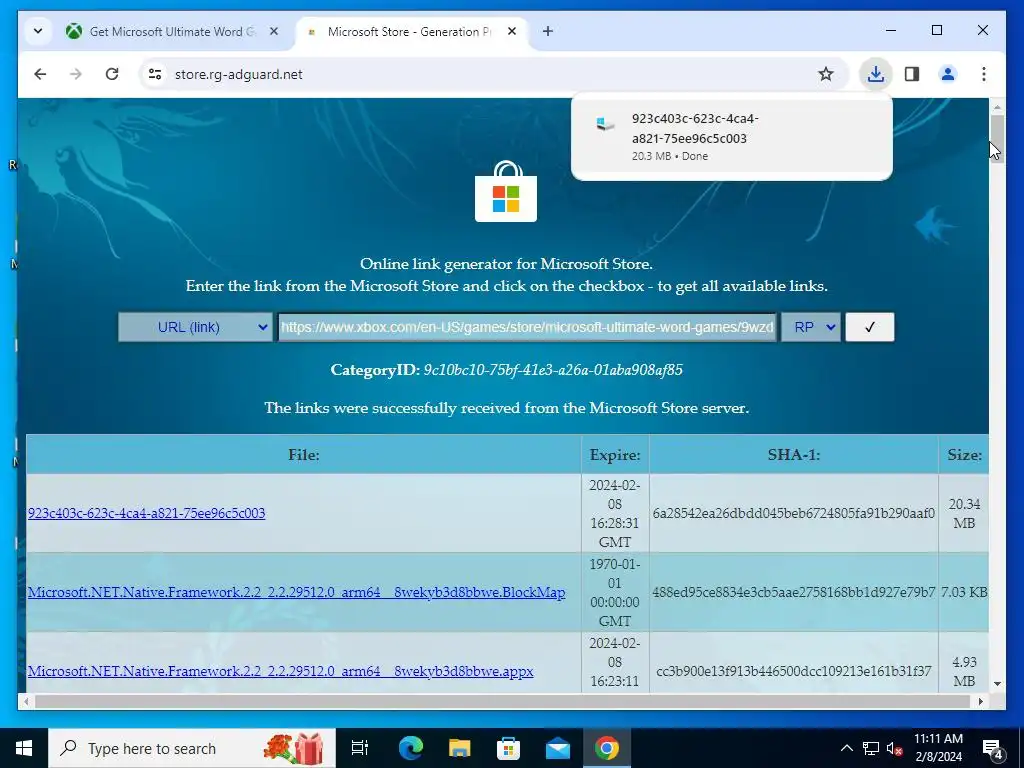Screen dimensions: 1024x768
Task: Close the Get Microsoft Ultimate Word tab
Action: click(274, 31)
